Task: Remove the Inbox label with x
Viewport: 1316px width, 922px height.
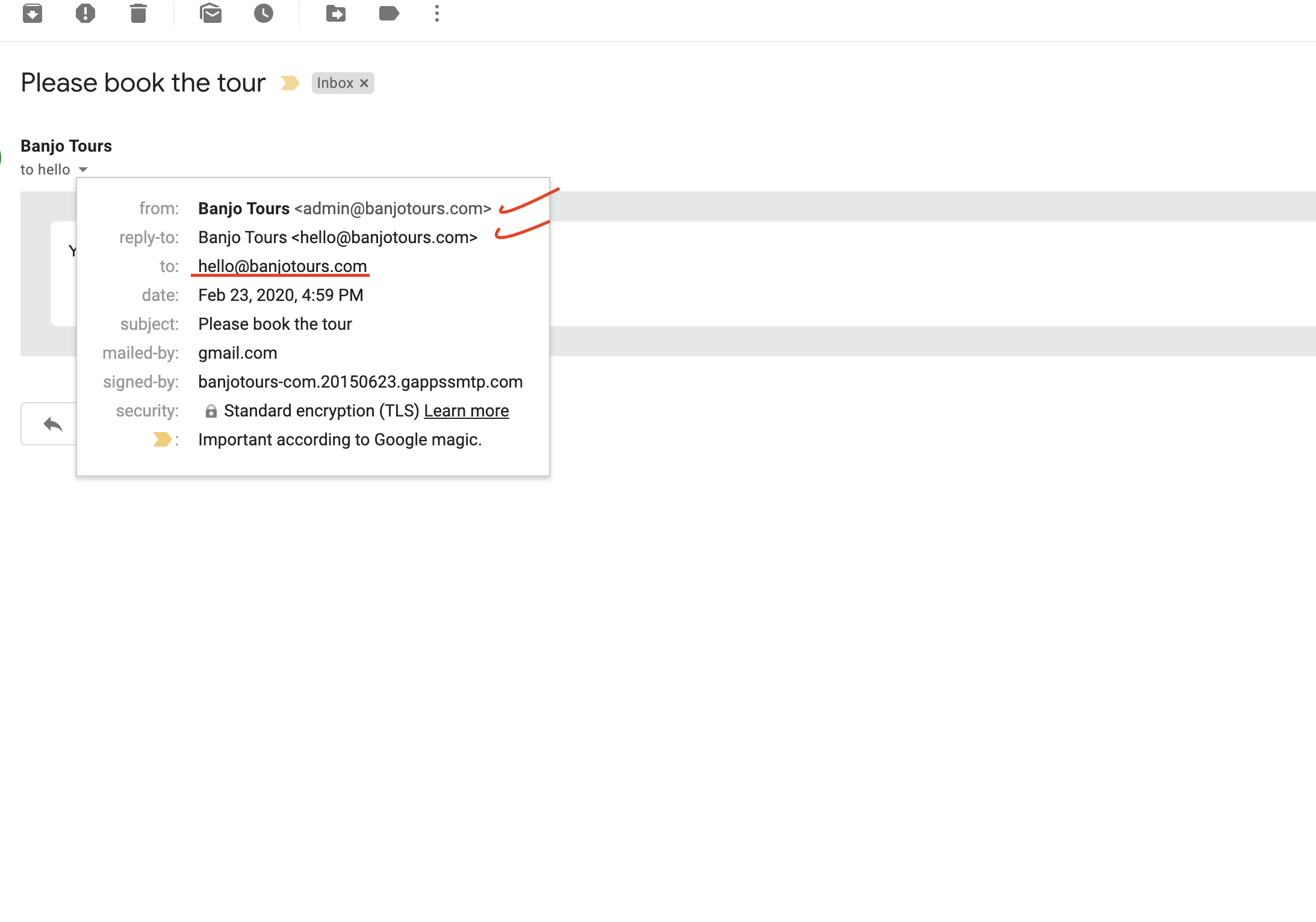Action: tap(364, 83)
